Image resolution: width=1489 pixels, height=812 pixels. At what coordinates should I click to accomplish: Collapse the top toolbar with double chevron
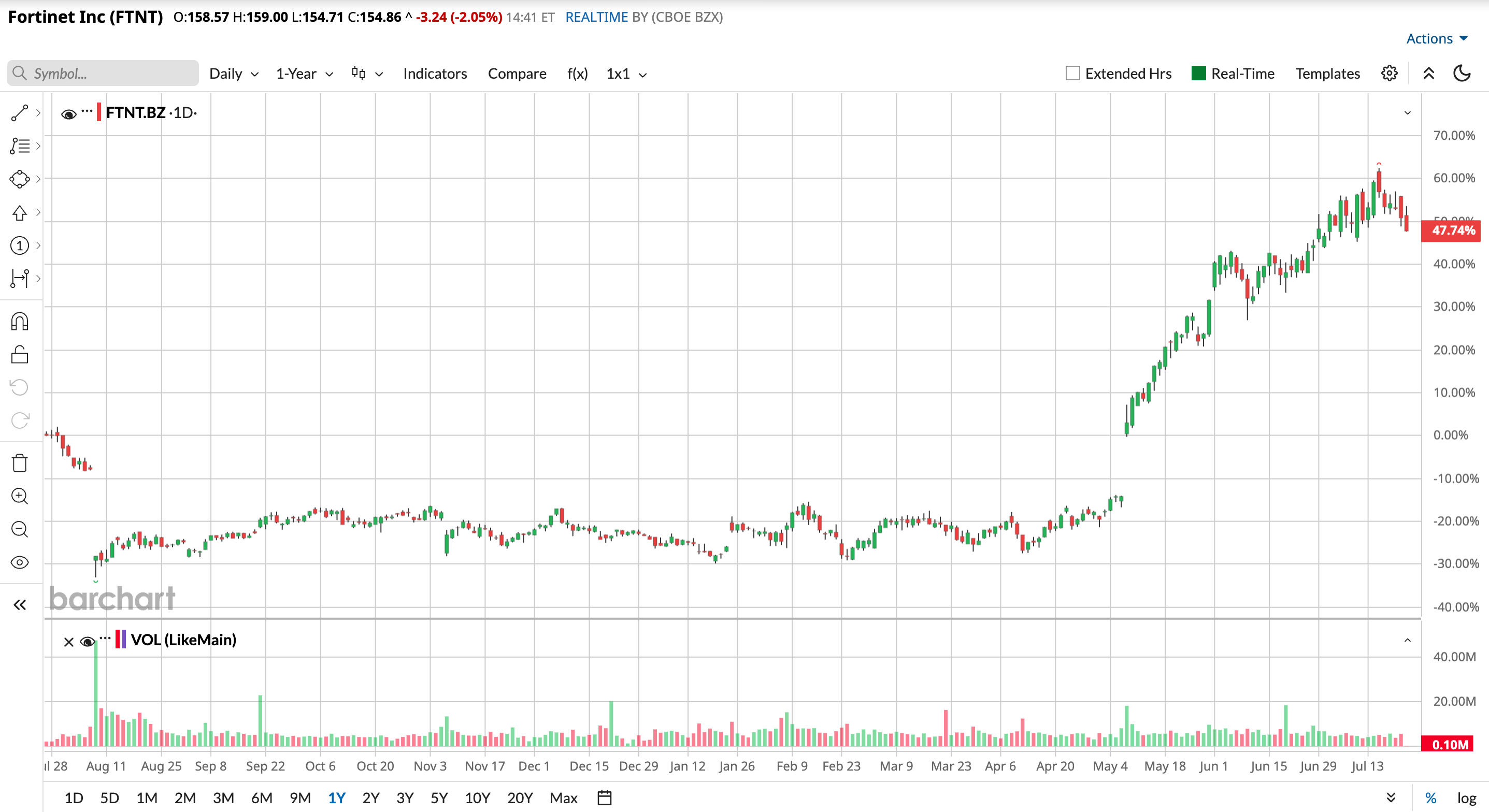[x=1429, y=74]
